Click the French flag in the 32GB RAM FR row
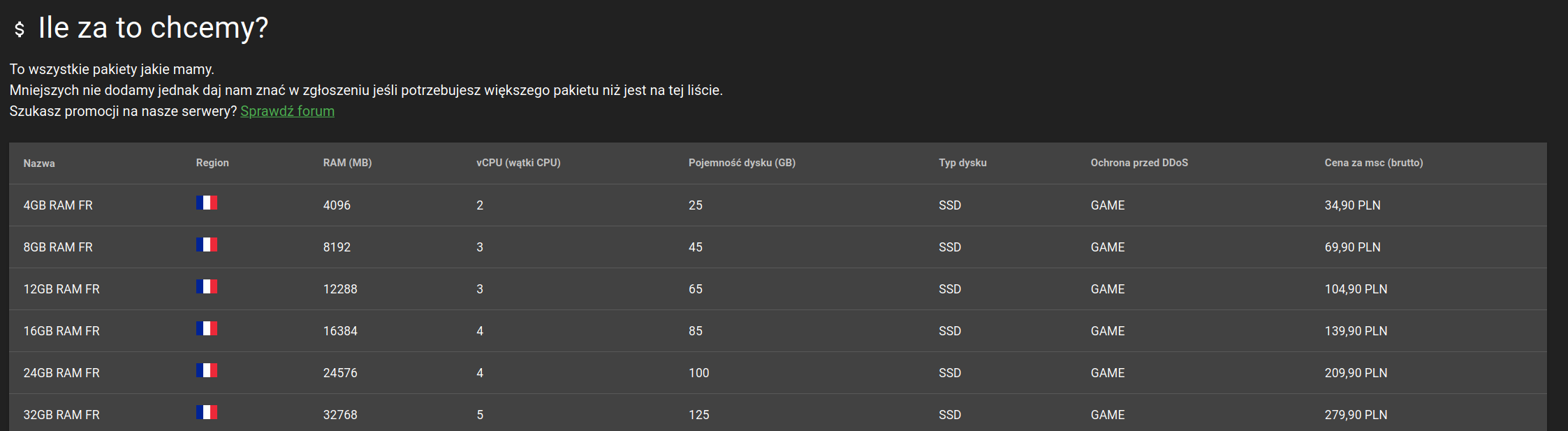The height and width of the screenshot is (431, 1568). point(207,412)
